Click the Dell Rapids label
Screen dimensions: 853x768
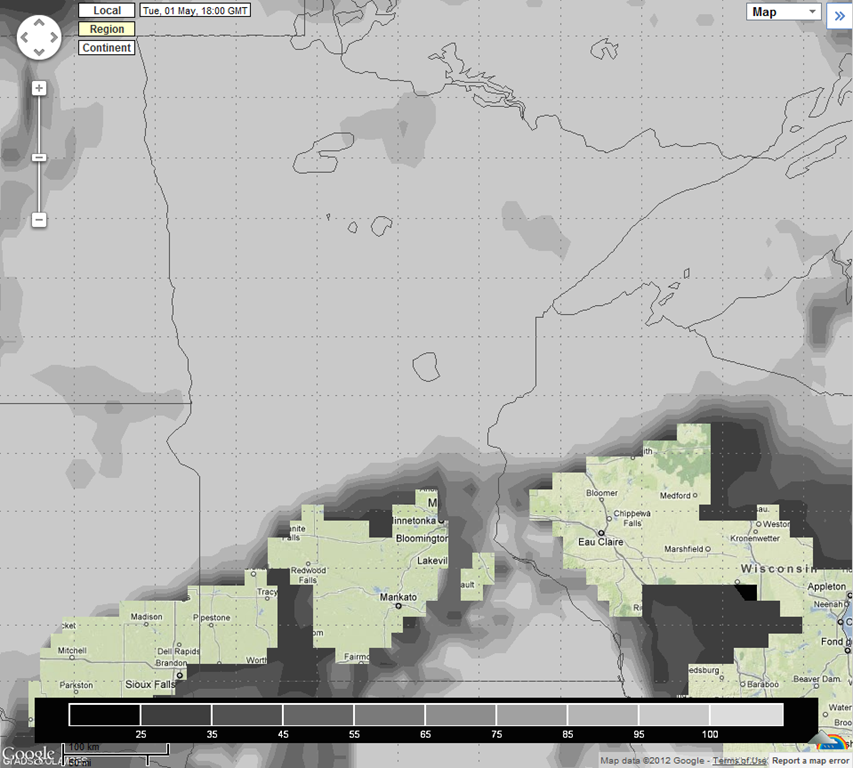tap(178, 651)
